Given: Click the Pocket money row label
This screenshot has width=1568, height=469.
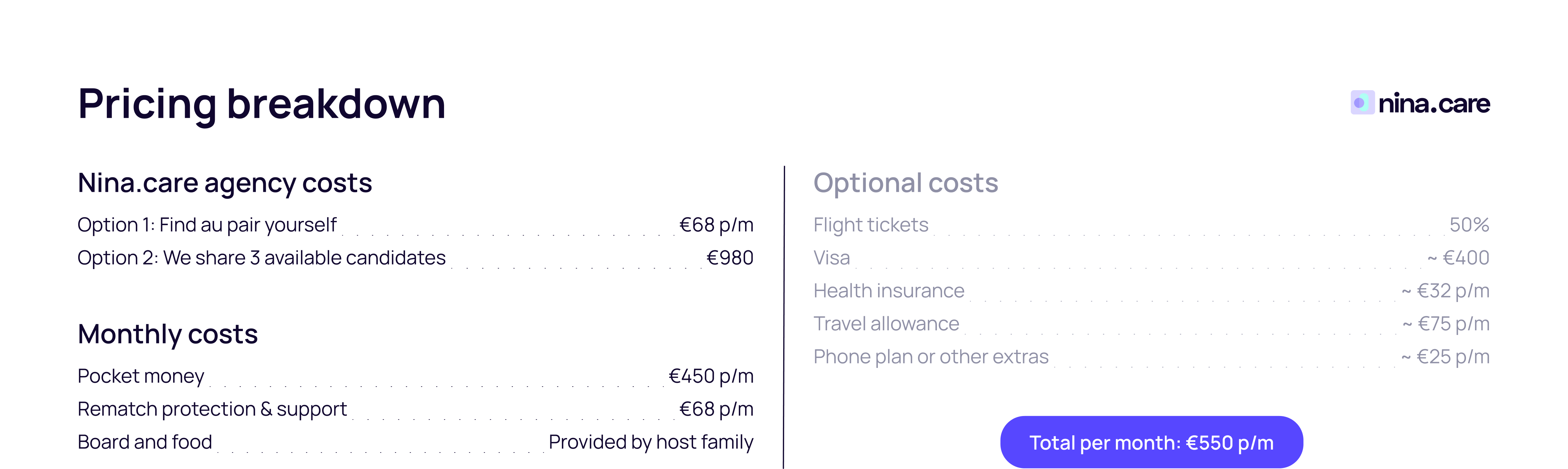Looking at the screenshot, I should (140, 376).
